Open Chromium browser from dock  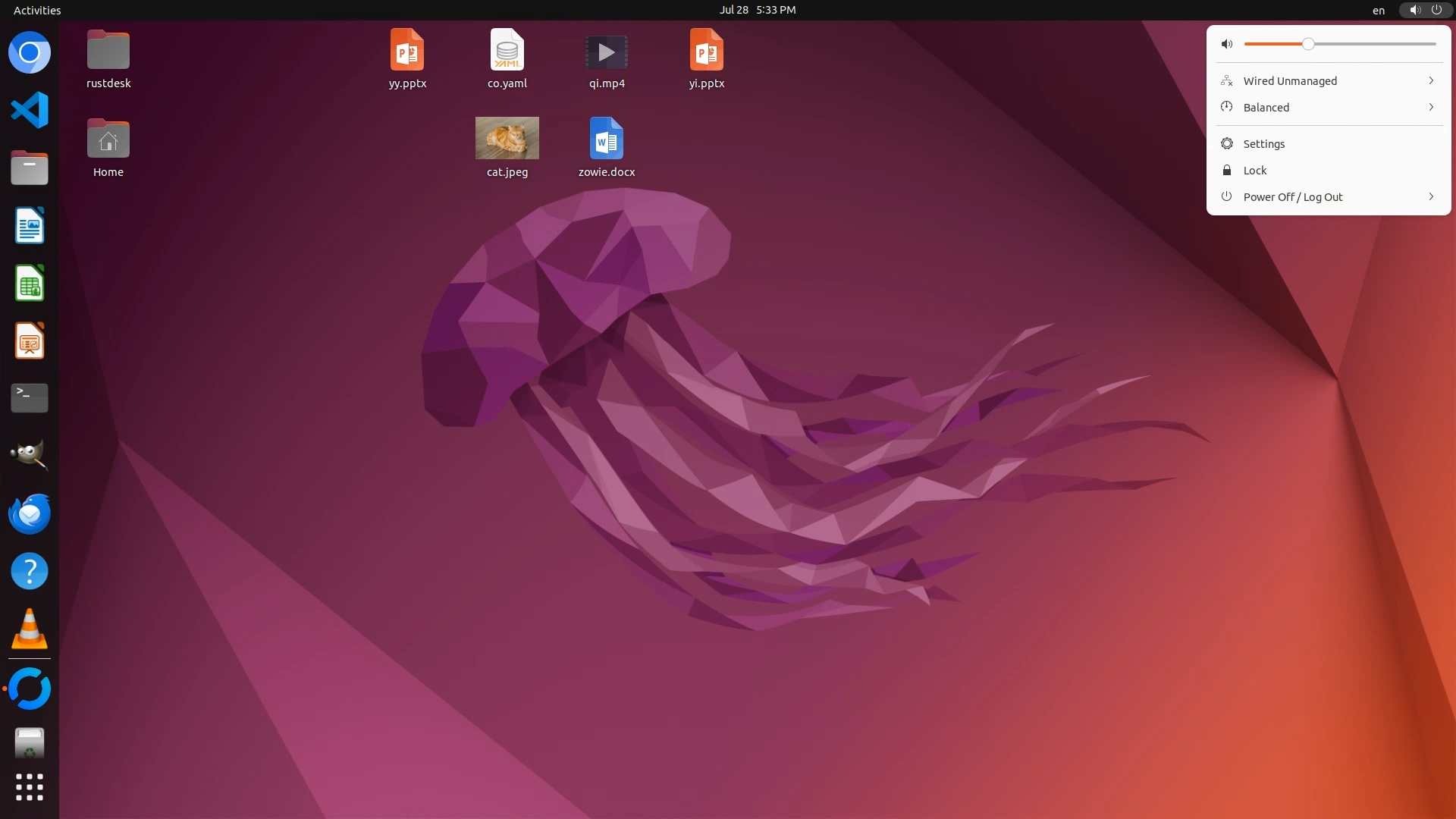point(30,52)
